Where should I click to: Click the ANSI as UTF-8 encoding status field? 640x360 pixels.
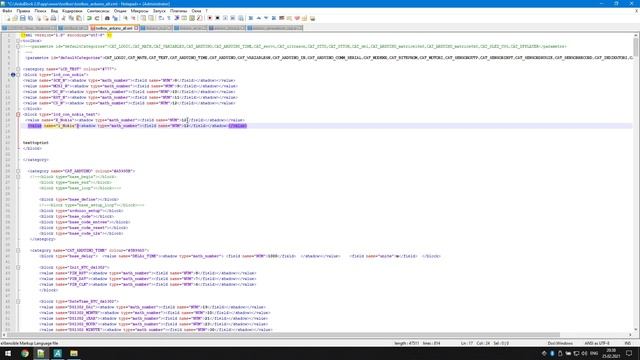[597, 343]
